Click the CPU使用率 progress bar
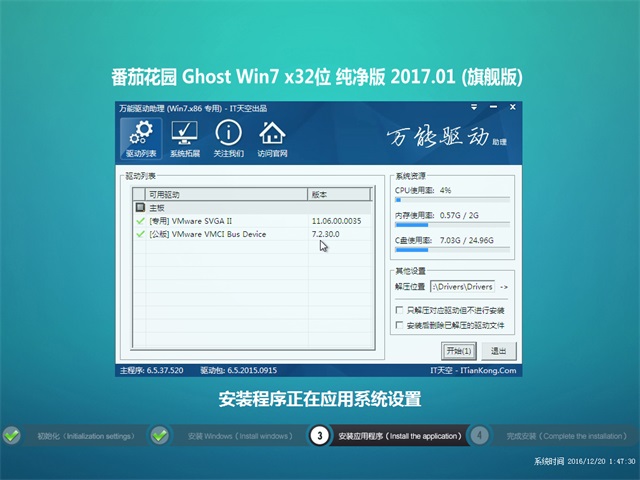Viewport: 640px width, 480px height. (452, 200)
